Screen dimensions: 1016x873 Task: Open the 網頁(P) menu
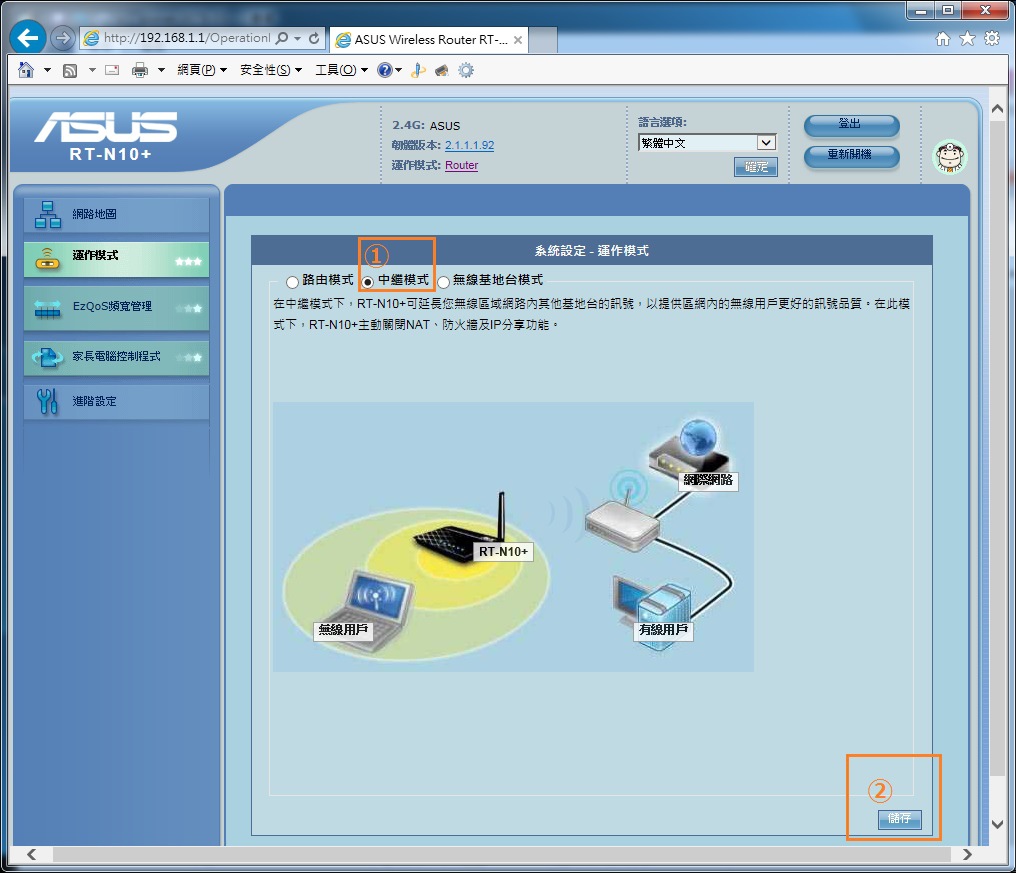(202, 70)
